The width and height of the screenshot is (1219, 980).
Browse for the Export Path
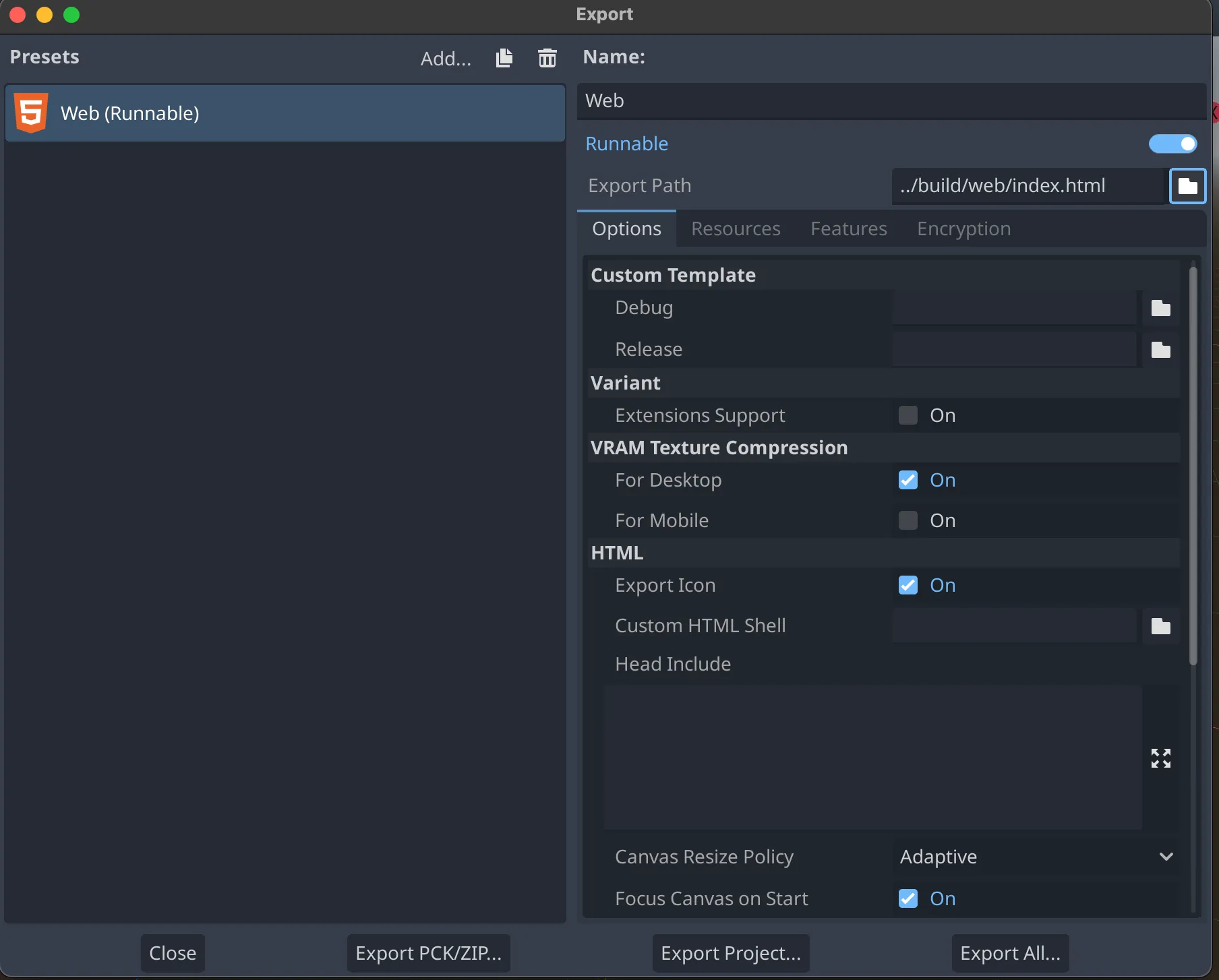click(1187, 186)
